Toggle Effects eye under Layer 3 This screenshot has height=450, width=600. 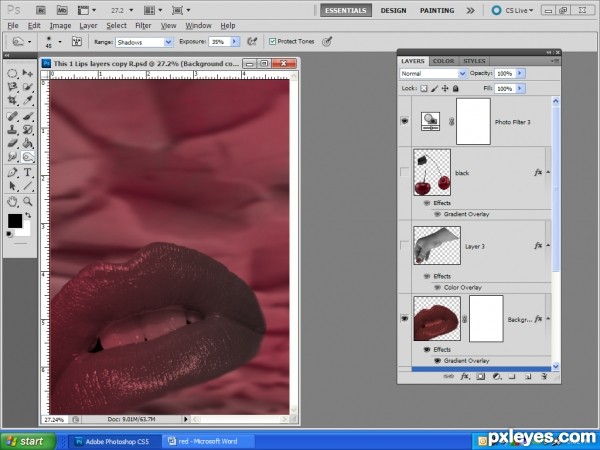click(427, 276)
